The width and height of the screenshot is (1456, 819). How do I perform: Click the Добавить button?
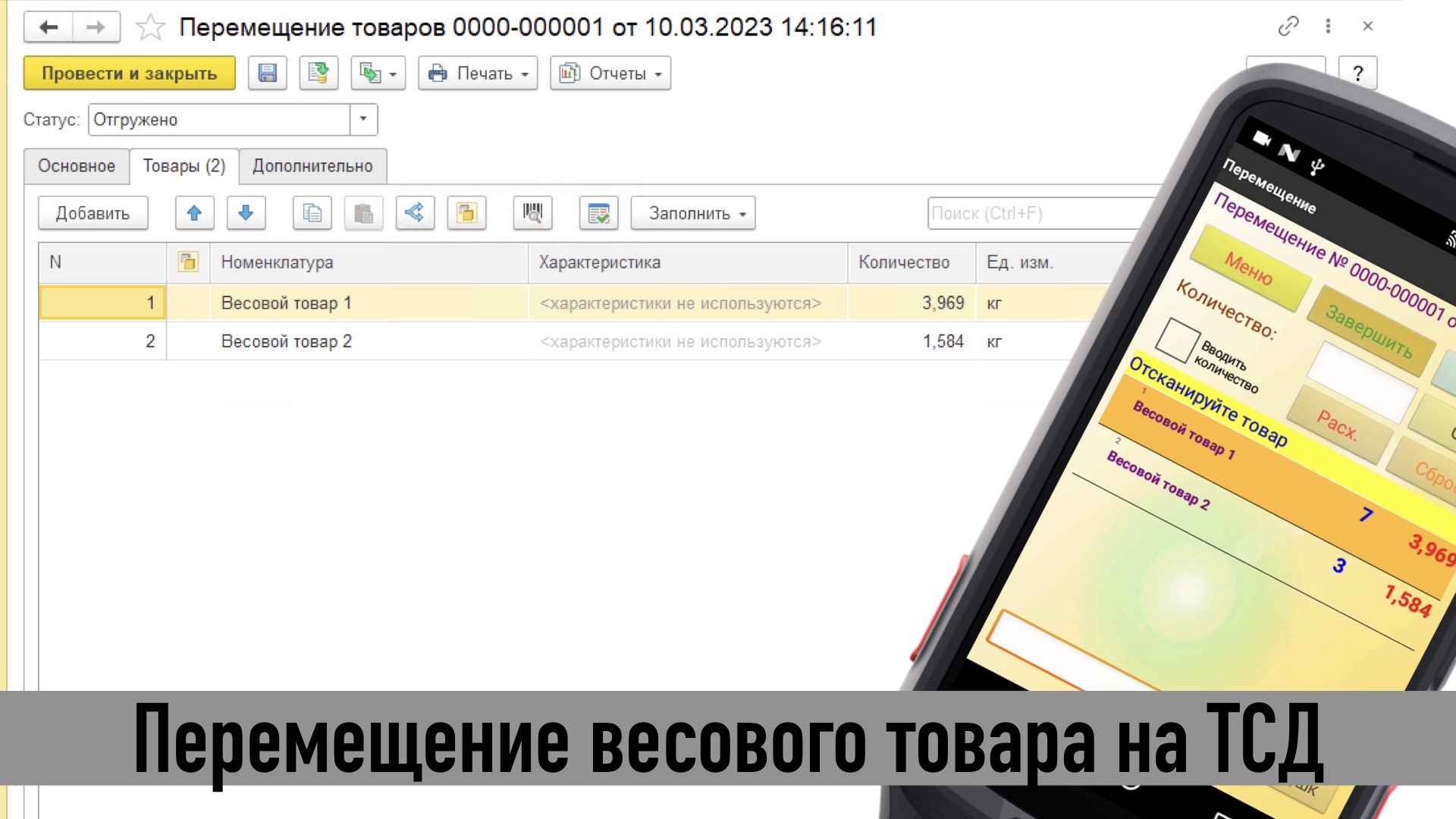[93, 213]
